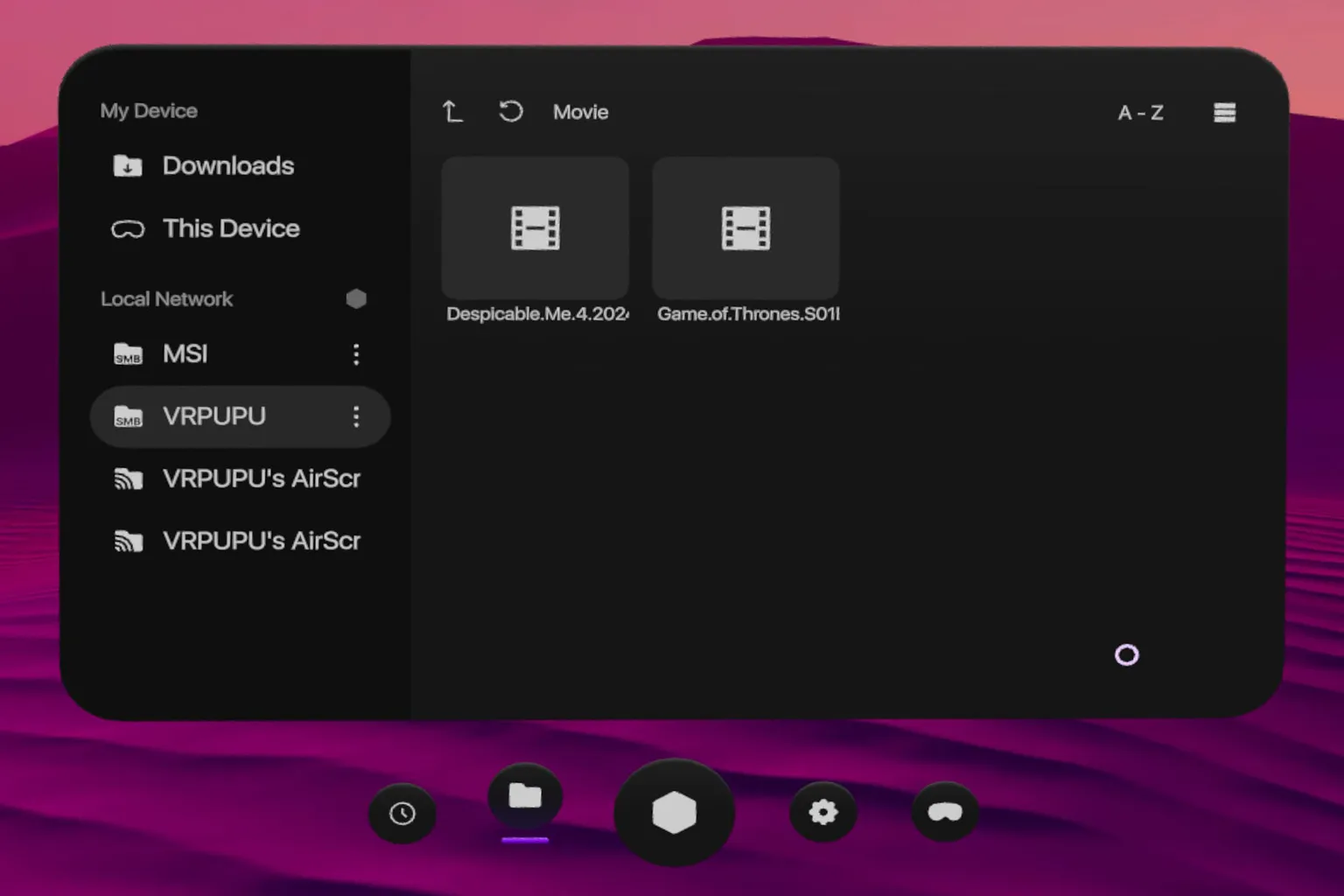Image resolution: width=1344 pixels, height=896 pixels.
Task: Open the three-dot options for VRPUPU
Action: [356, 416]
